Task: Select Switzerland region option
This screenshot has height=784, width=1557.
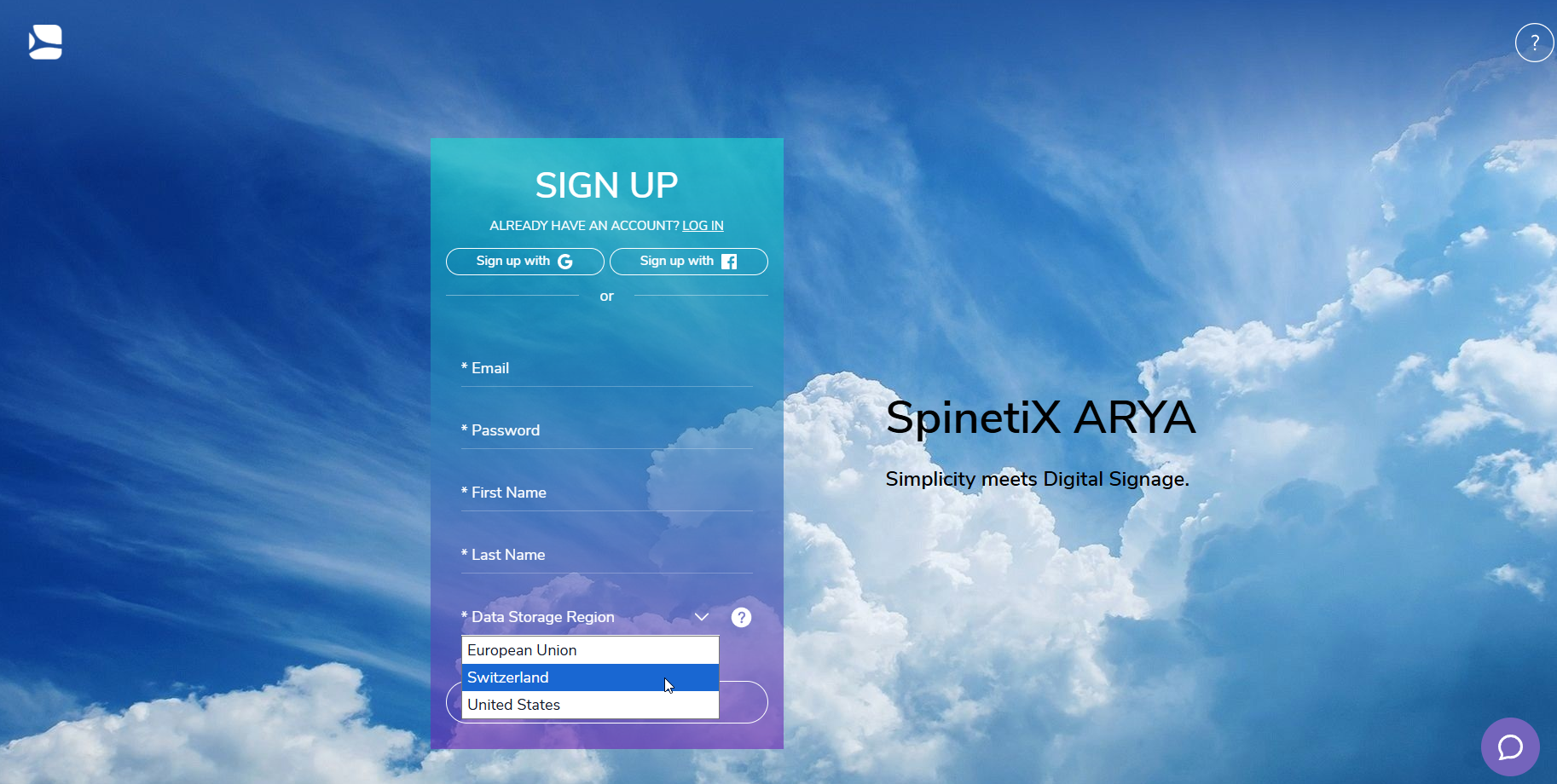Action: [x=590, y=677]
